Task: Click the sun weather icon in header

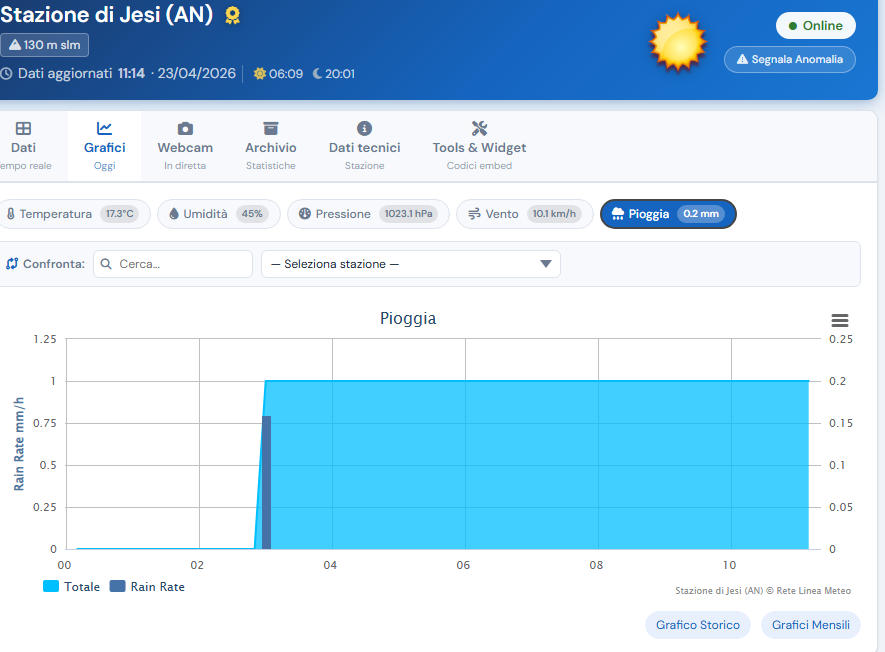Action: pos(677,43)
